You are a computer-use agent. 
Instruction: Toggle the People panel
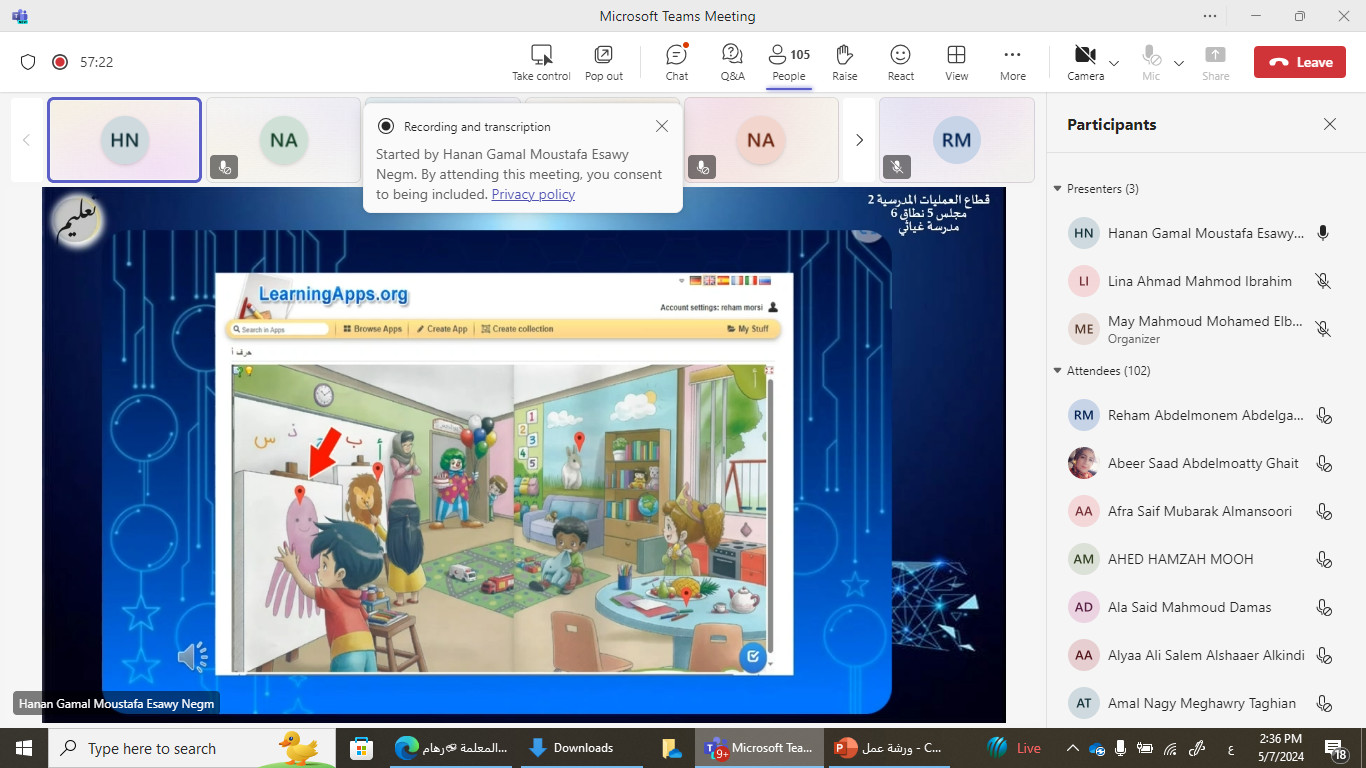[789, 62]
